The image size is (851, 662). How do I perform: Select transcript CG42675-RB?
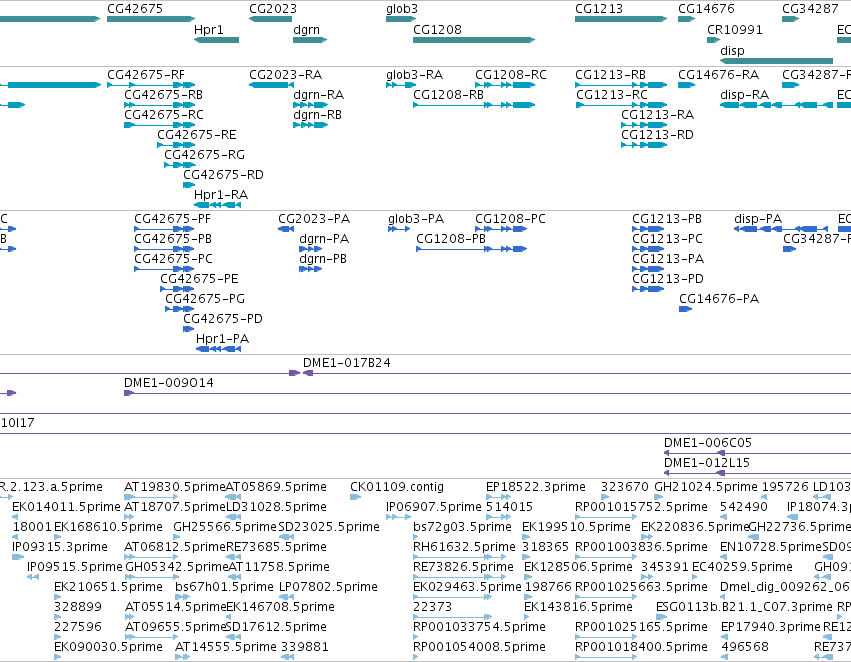[x=163, y=95]
